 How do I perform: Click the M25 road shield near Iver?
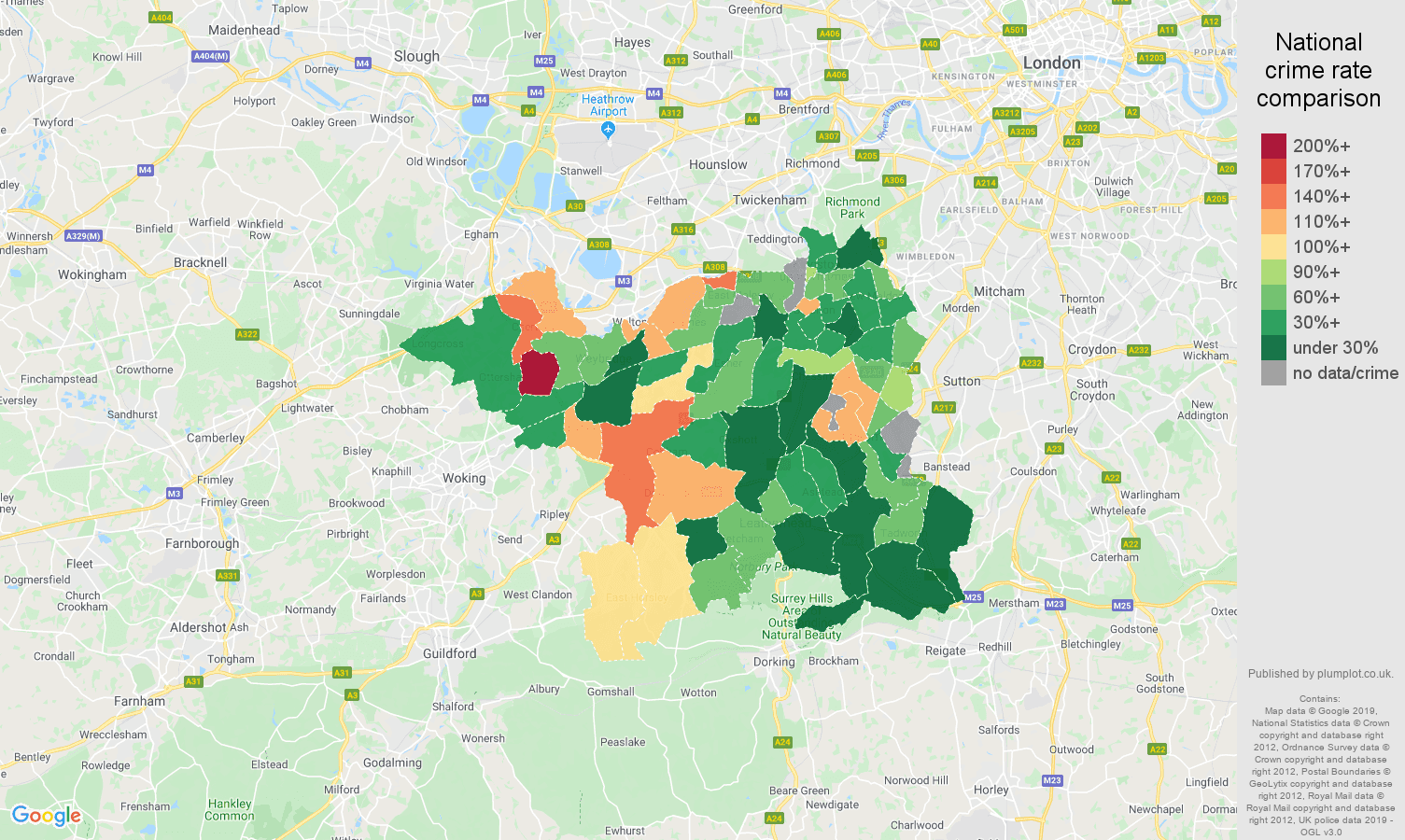pos(544,61)
